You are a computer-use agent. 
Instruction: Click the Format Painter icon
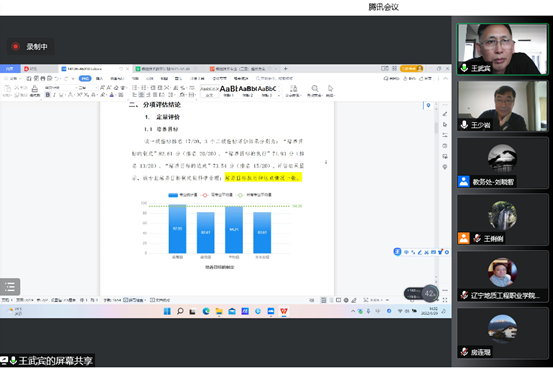[x=35, y=89]
